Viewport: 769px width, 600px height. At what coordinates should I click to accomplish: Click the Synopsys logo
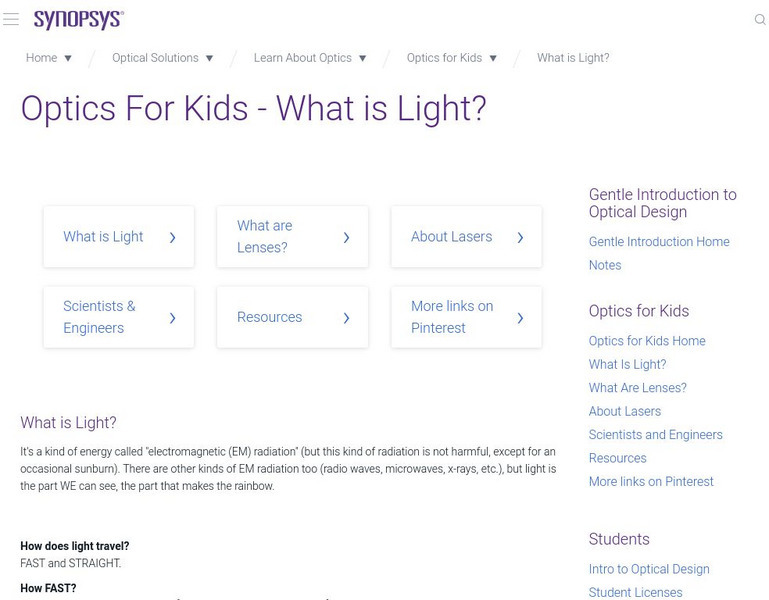(78, 20)
